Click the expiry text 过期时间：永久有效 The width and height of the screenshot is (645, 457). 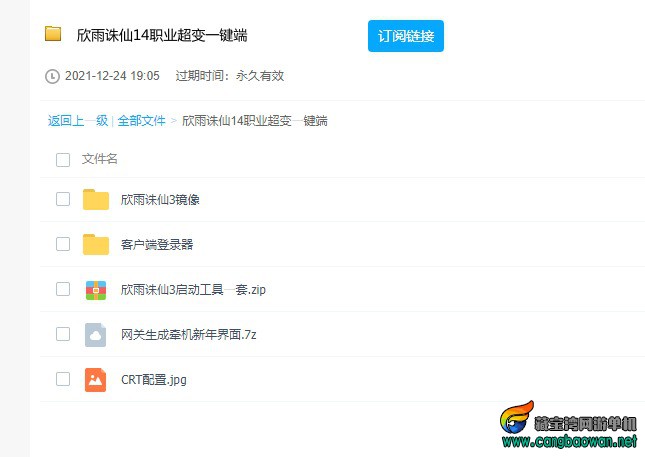coord(230,76)
